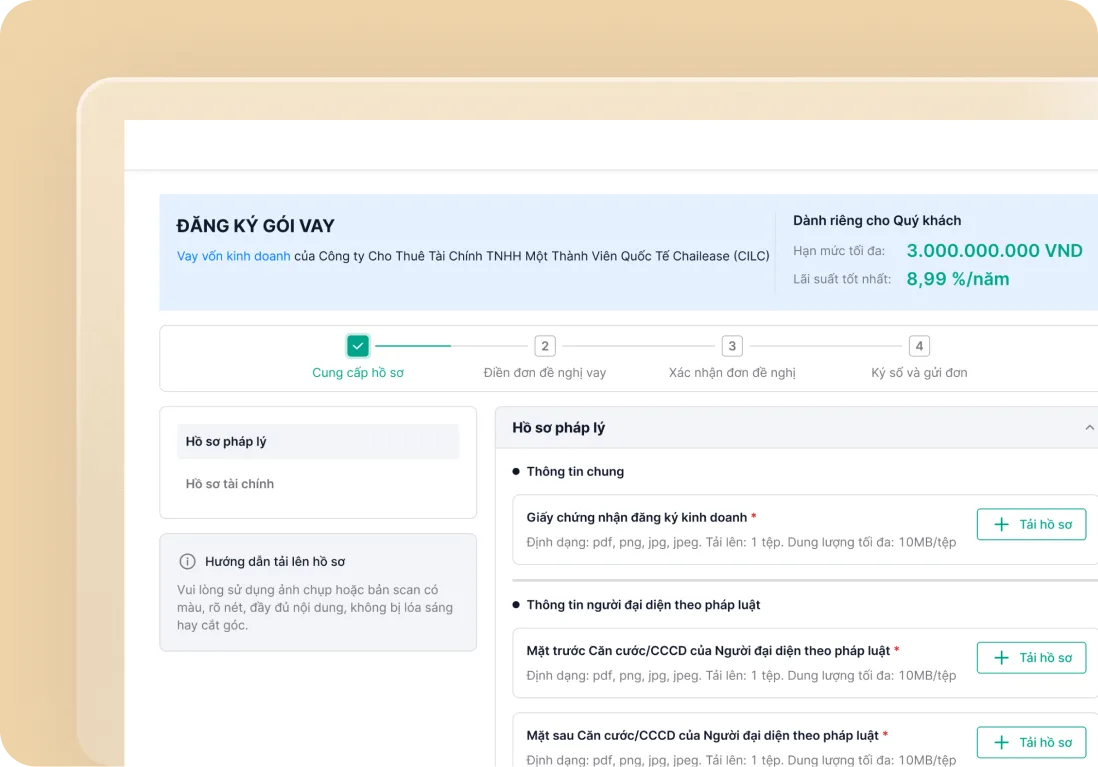Screen dimensions: 1098x767
Task: Collapse the Hồ sơ pháp lý section chevron
Action: [x=1089, y=427]
